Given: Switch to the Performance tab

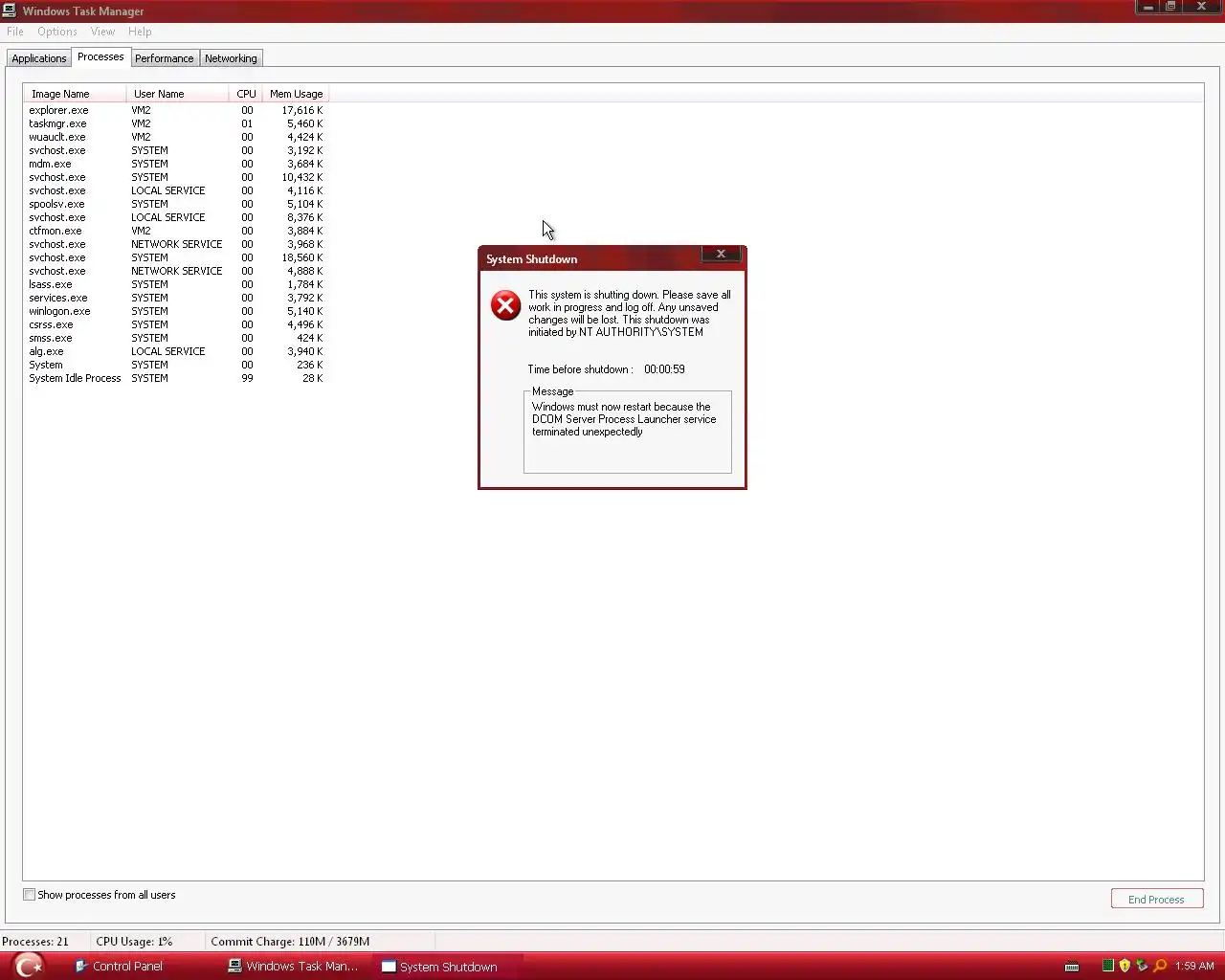Looking at the screenshot, I should coord(164,58).
